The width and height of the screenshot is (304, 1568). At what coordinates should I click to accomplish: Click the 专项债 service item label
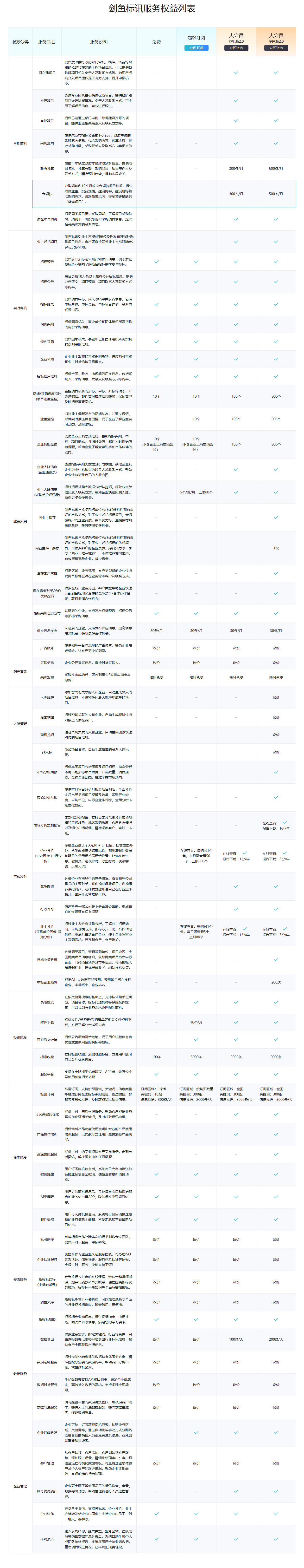pyautogui.click(x=47, y=194)
